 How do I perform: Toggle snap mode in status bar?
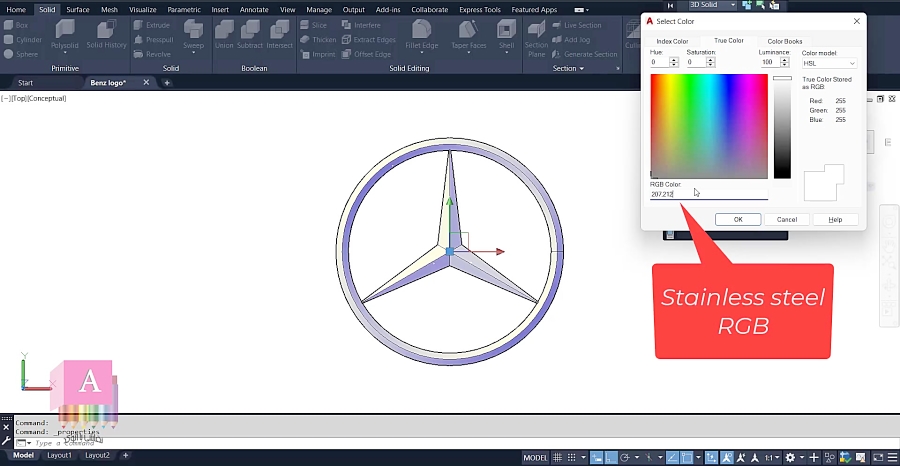(571, 457)
